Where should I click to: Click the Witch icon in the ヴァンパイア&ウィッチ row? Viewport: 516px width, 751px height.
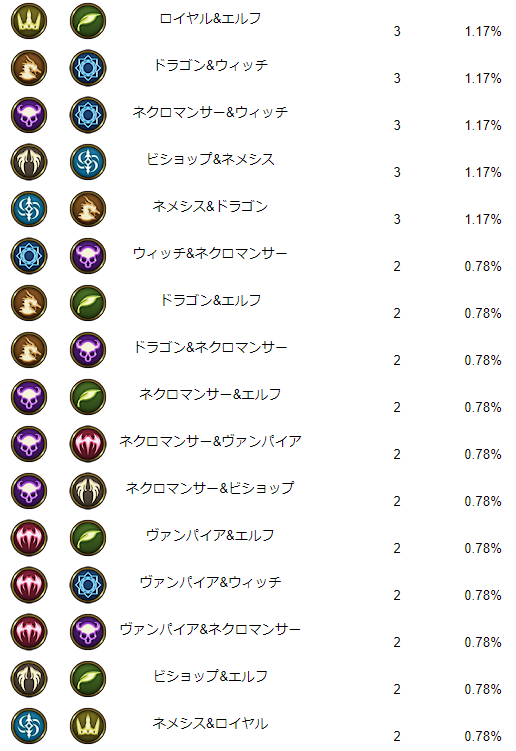88,584
